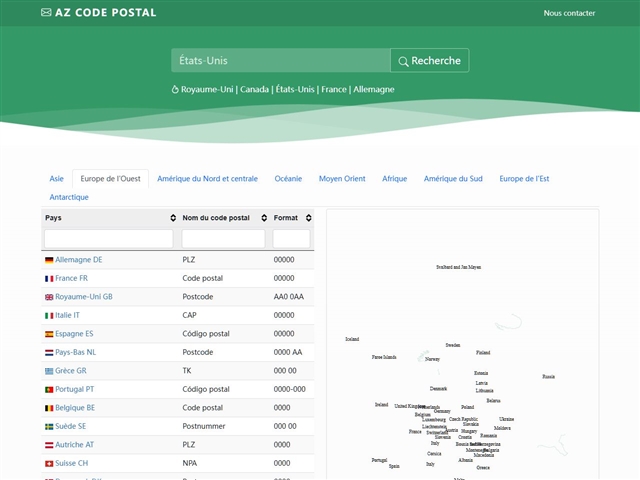Click the AZ Code Postal envelope logo icon
640x480 pixels.
pyautogui.click(x=46, y=13)
